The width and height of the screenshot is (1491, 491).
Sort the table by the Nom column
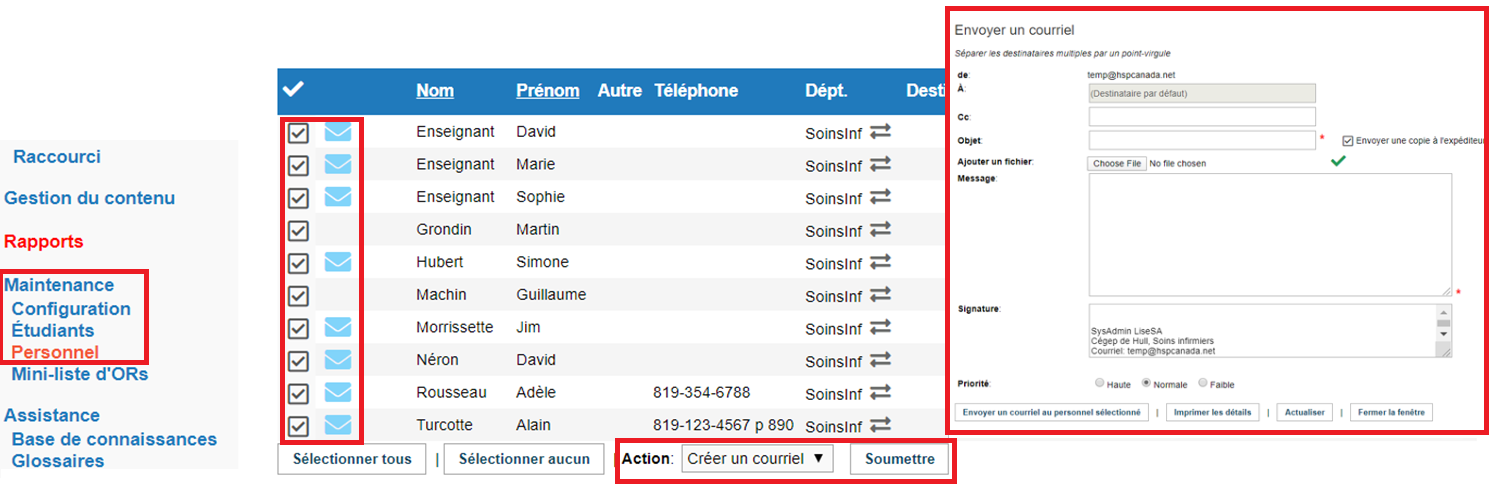pyautogui.click(x=435, y=90)
